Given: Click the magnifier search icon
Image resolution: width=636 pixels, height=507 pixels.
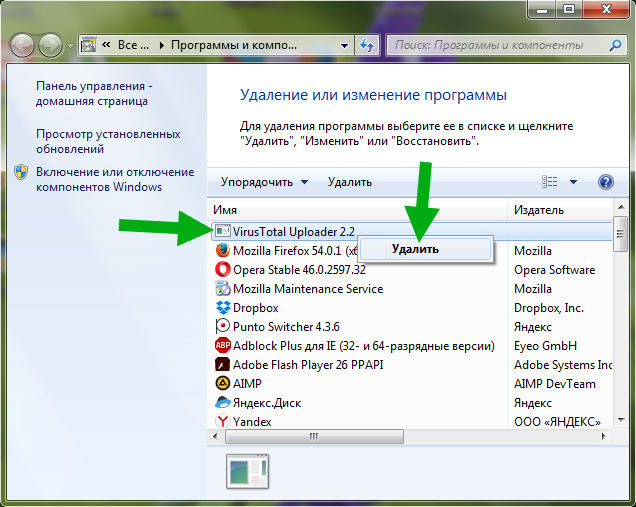Looking at the screenshot, I should tap(615, 45).
